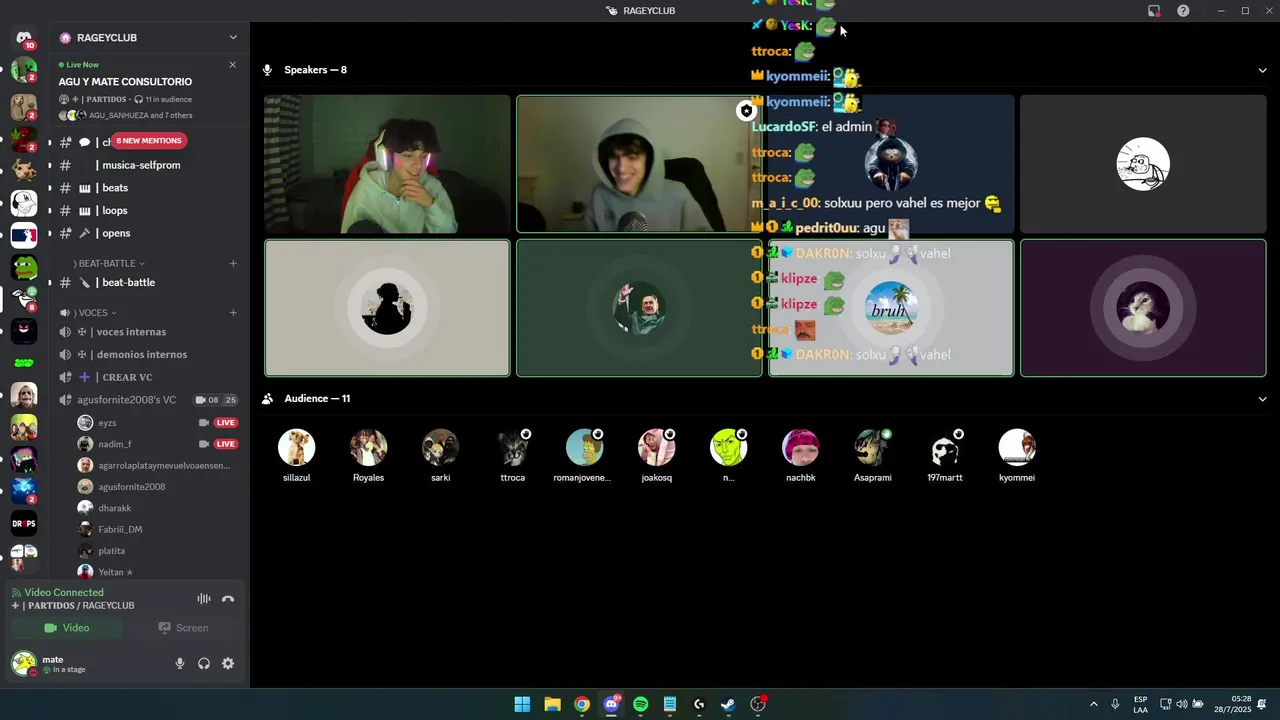Collapse the BEAT-BATTLE category
The width and height of the screenshot is (1280, 720).
click(109, 264)
